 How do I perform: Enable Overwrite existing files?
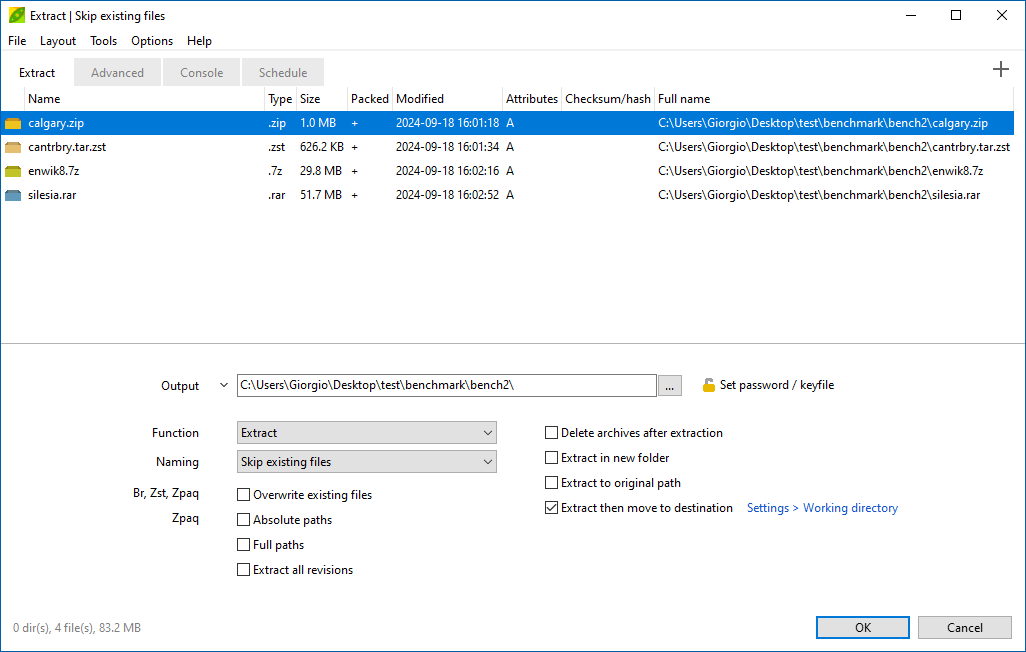pyautogui.click(x=243, y=494)
